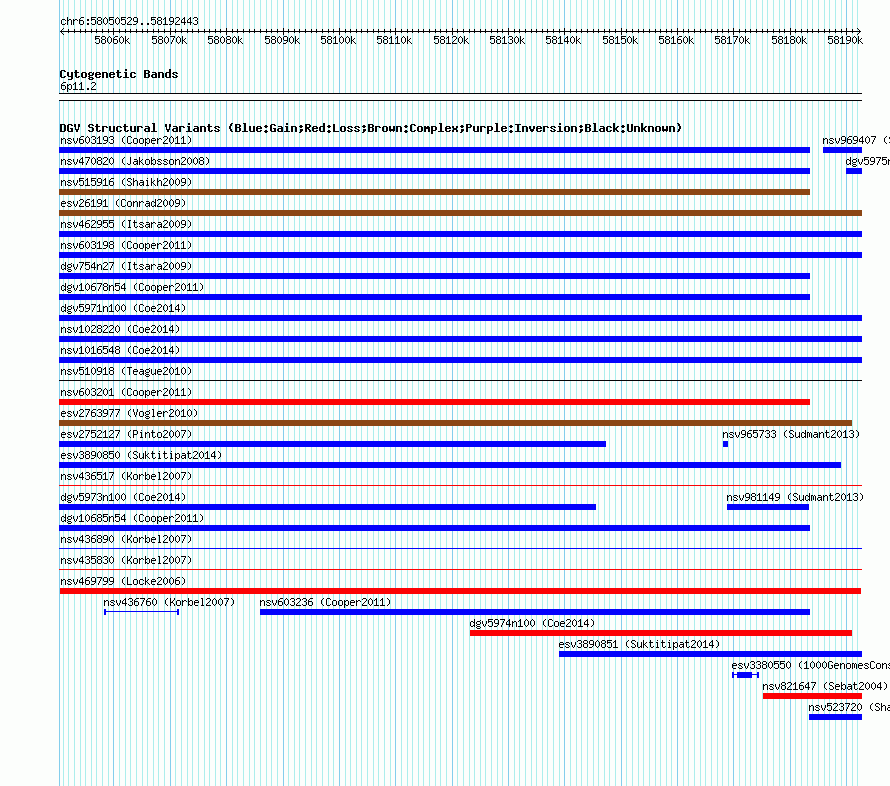Viewport: 890px width, 786px height.
Task: Click the brown bar under esv26191
Action: coord(461,213)
